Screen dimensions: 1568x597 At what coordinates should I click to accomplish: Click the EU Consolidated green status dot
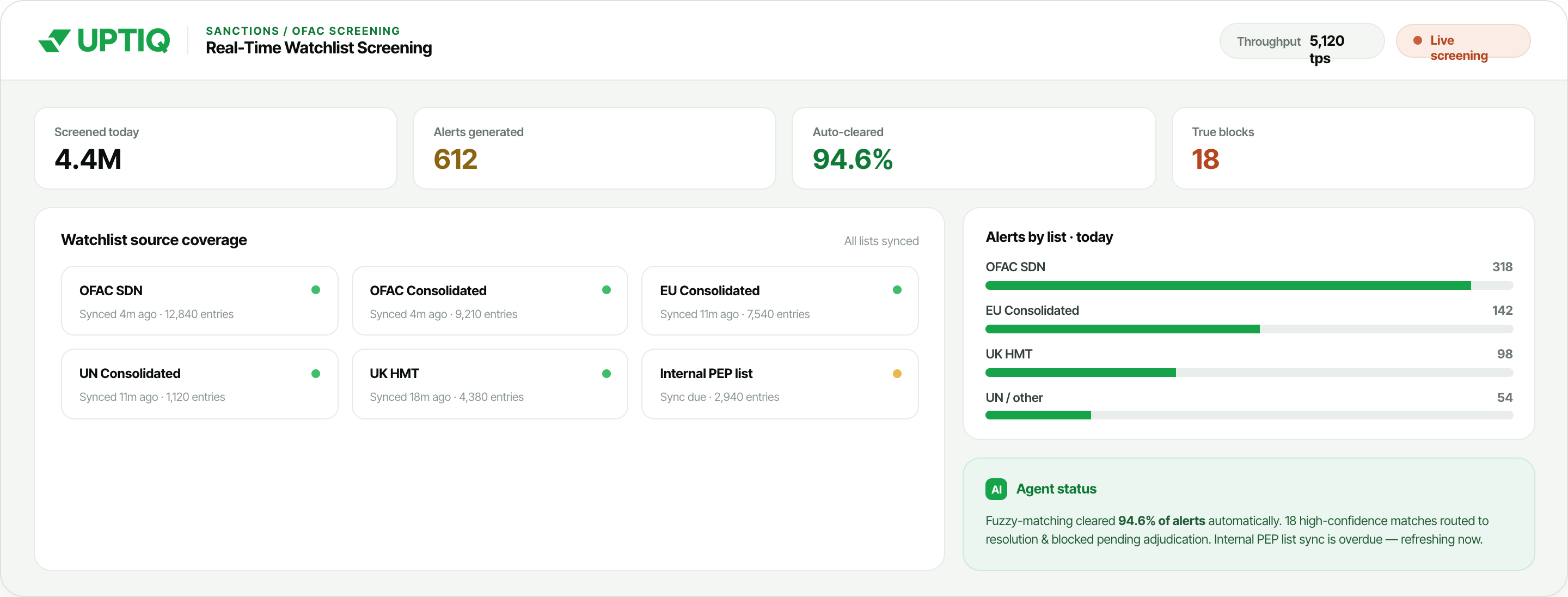897,290
